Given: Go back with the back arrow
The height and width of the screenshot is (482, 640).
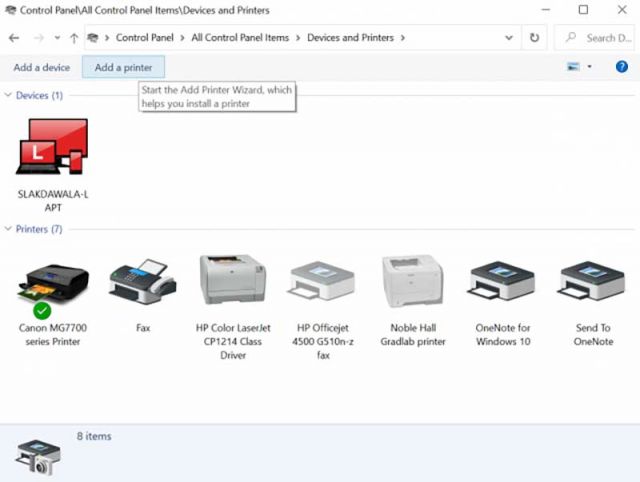Looking at the screenshot, I should tap(14, 38).
